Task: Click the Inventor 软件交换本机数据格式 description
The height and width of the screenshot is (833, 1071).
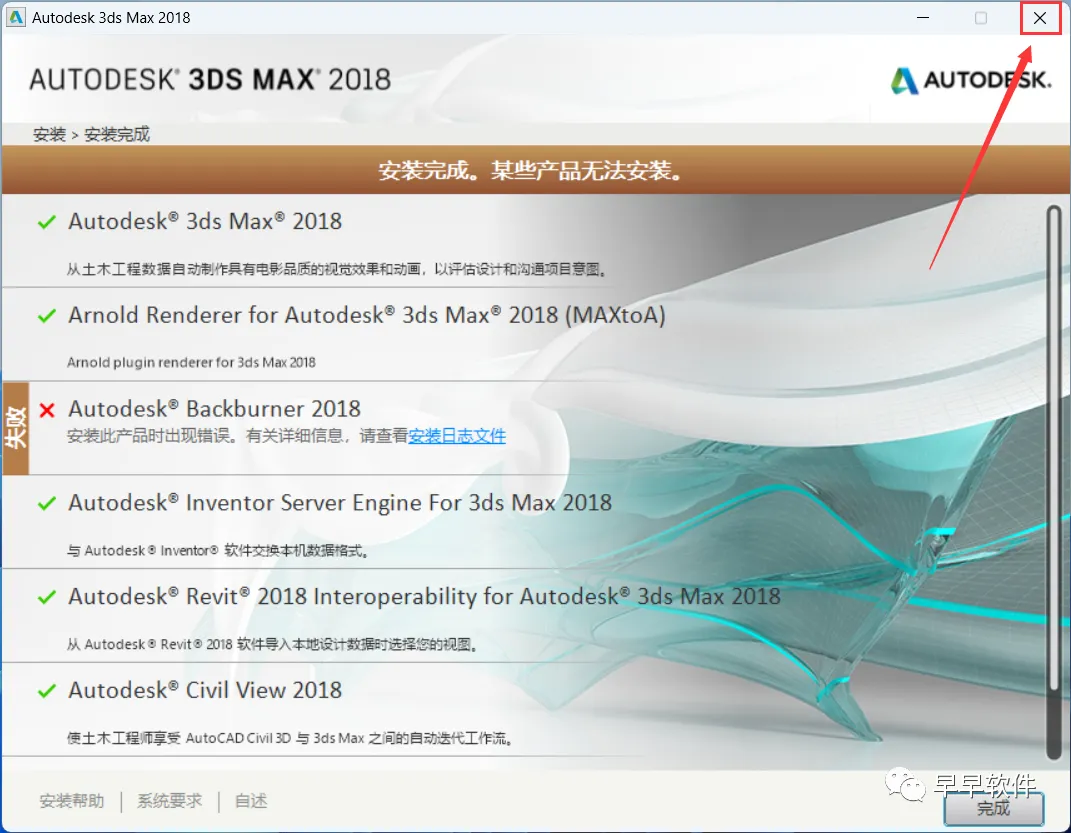Action: click(x=218, y=550)
